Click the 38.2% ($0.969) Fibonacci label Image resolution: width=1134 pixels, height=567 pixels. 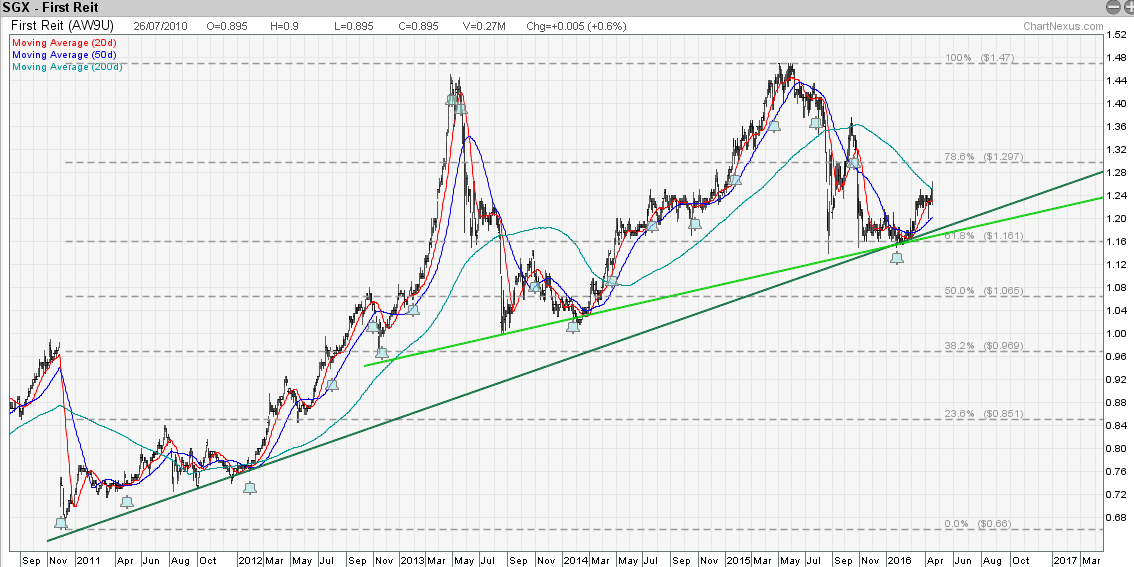(x=983, y=346)
